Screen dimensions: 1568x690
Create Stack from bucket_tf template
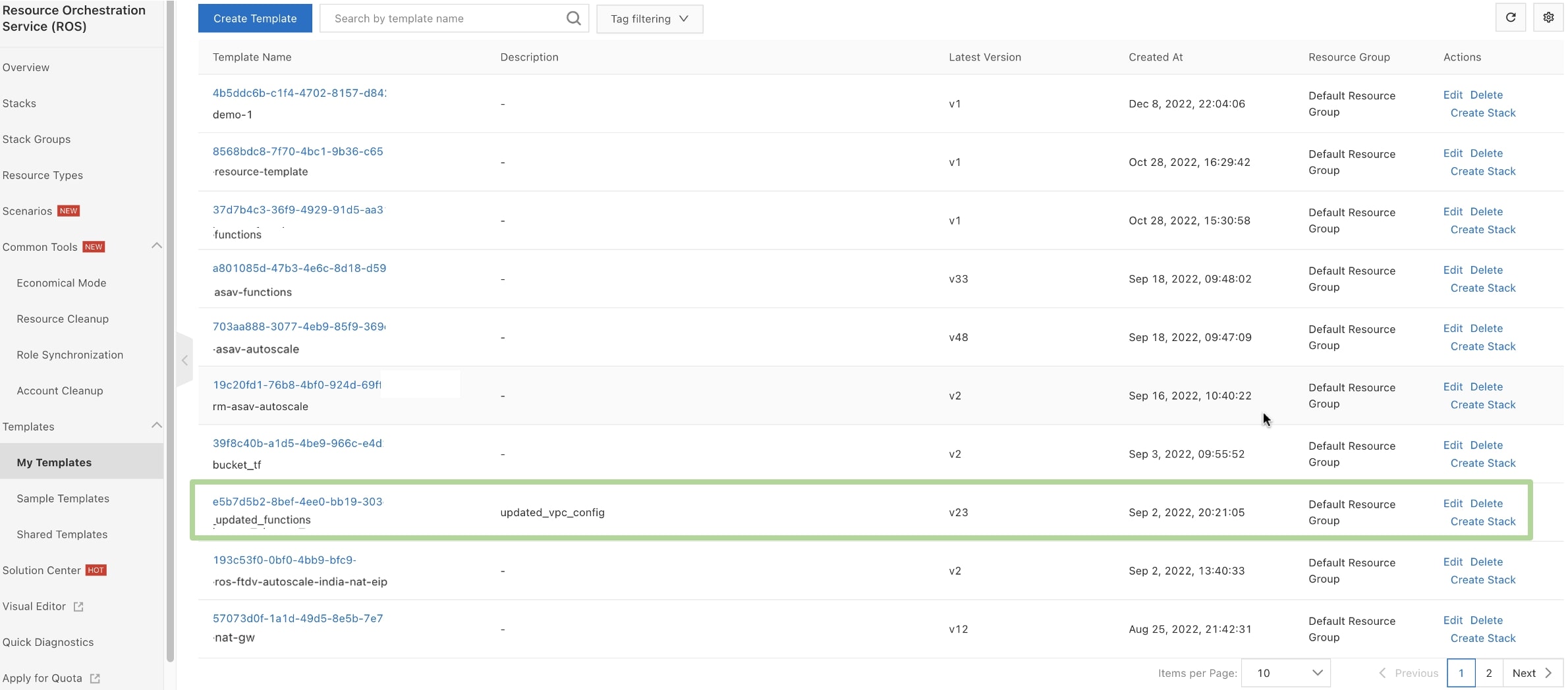1483,463
